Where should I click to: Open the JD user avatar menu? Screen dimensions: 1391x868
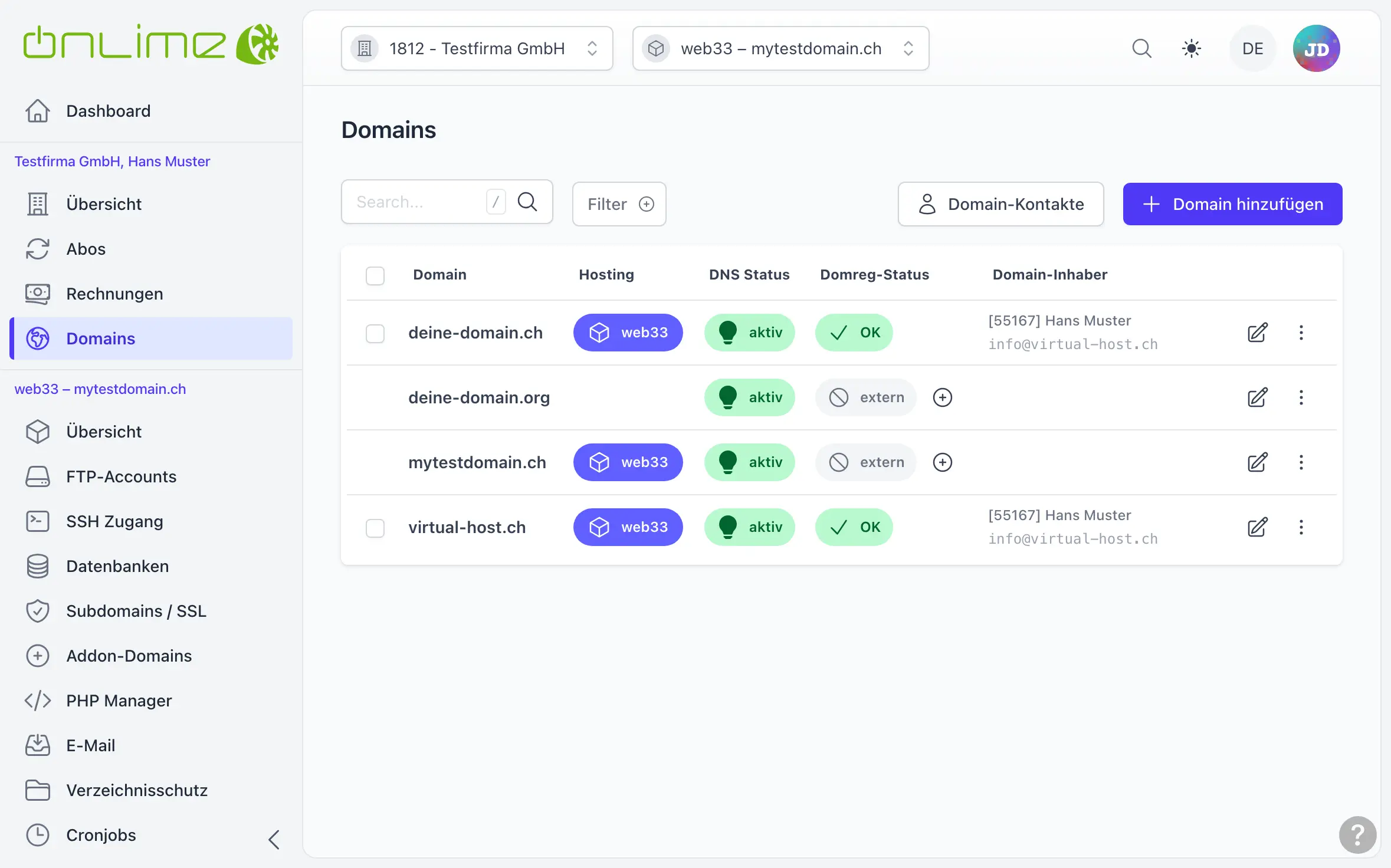click(1316, 48)
